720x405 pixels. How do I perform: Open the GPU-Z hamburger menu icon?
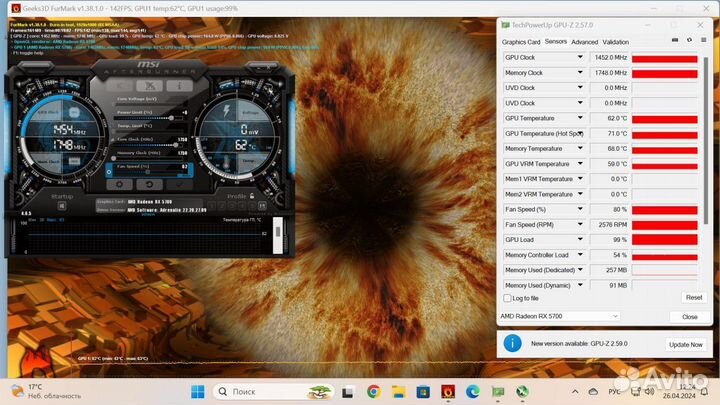(x=703, y=40)
